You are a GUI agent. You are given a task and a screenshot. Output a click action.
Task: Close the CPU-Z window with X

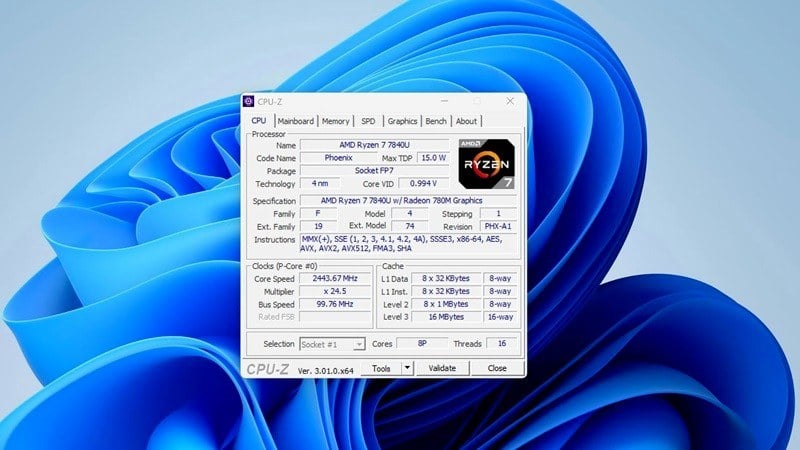click(x=510, y=101)
